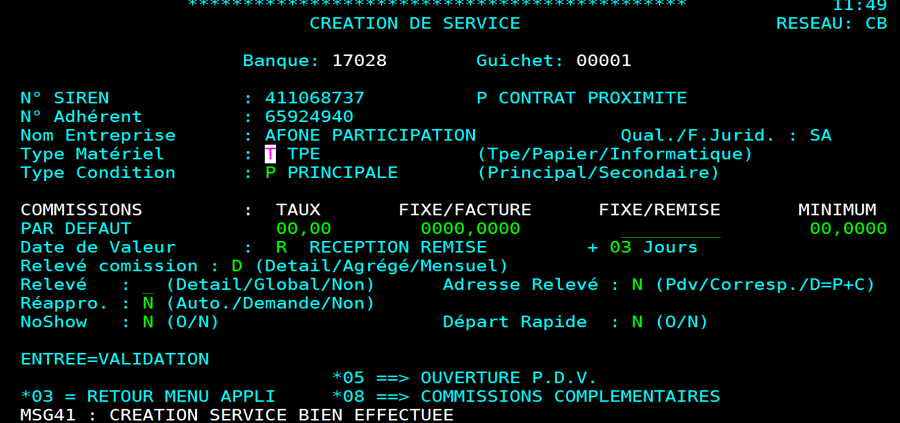
Task: Toggle the NoShow O/N value
Action: (x=148, y=322)
